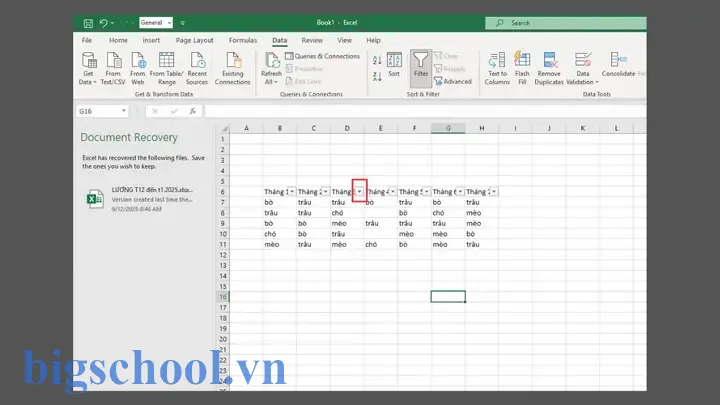Viewport: 720px width, 405px height.
Task: Switch to the Insert tab
Action: [x=151, y=40]
